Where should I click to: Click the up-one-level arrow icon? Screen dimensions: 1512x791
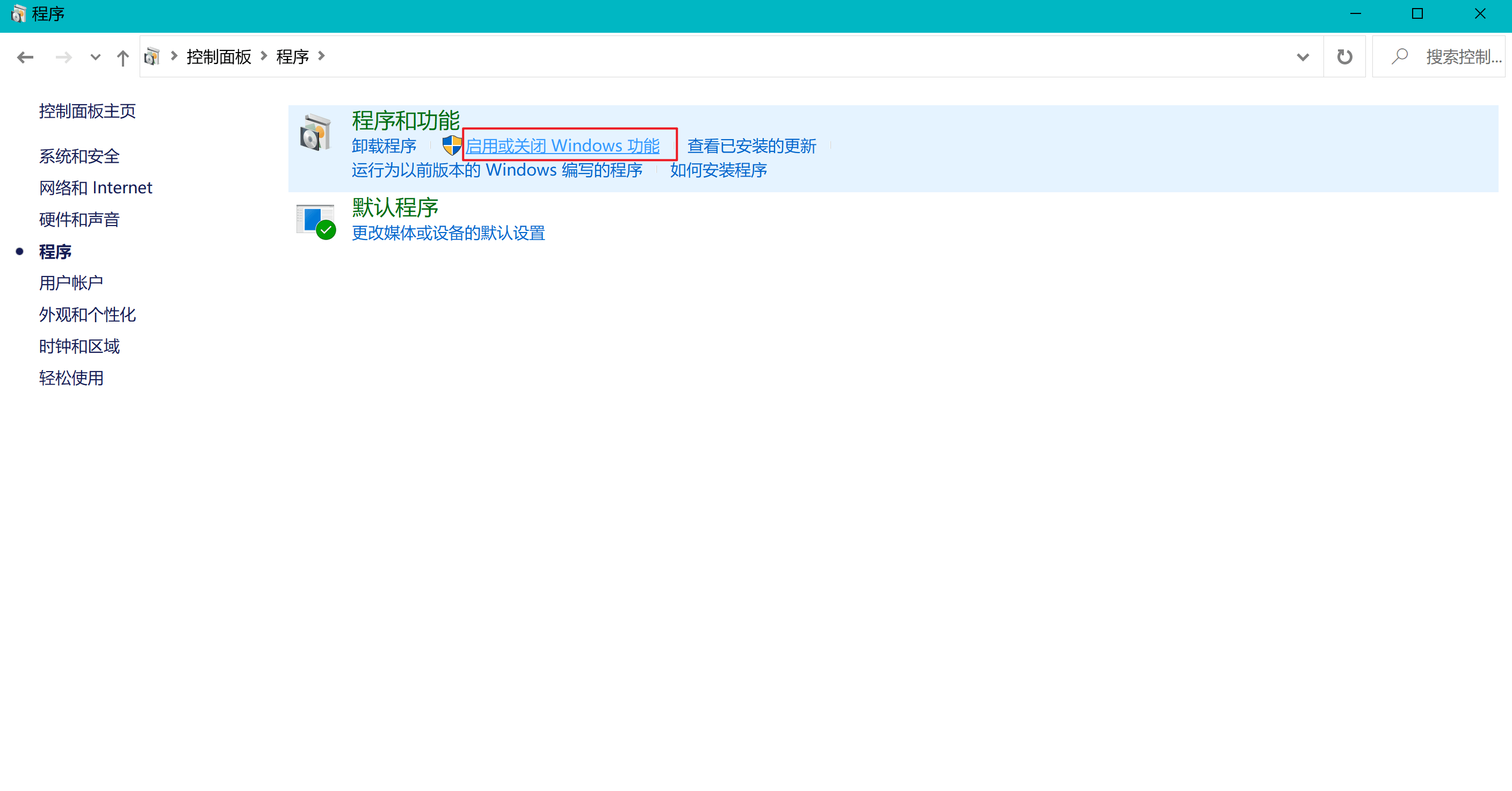coord(122,57)
